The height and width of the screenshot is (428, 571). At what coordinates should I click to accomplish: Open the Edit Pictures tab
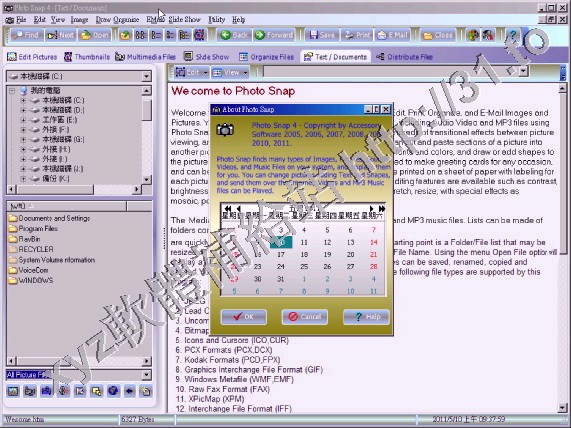[32, 57]
